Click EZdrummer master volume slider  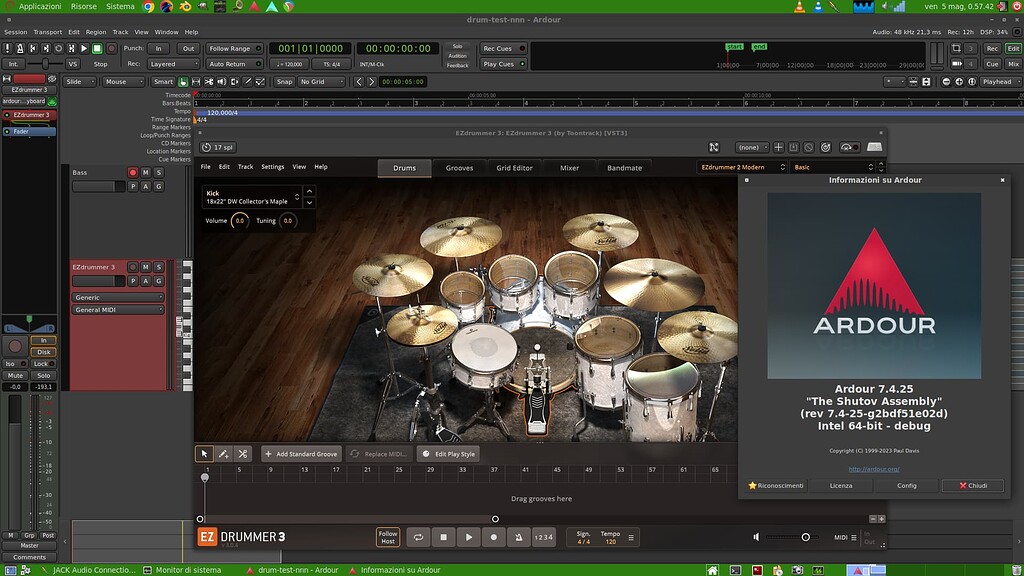pos(792,537)
